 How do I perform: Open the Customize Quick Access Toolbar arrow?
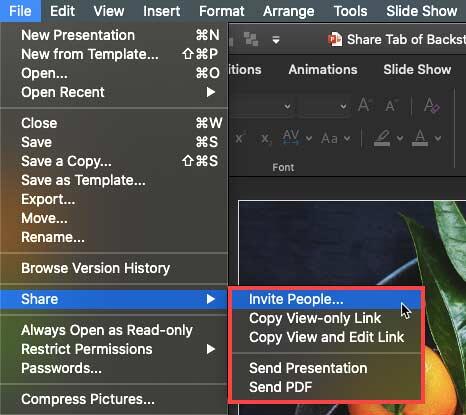point(276,40)
